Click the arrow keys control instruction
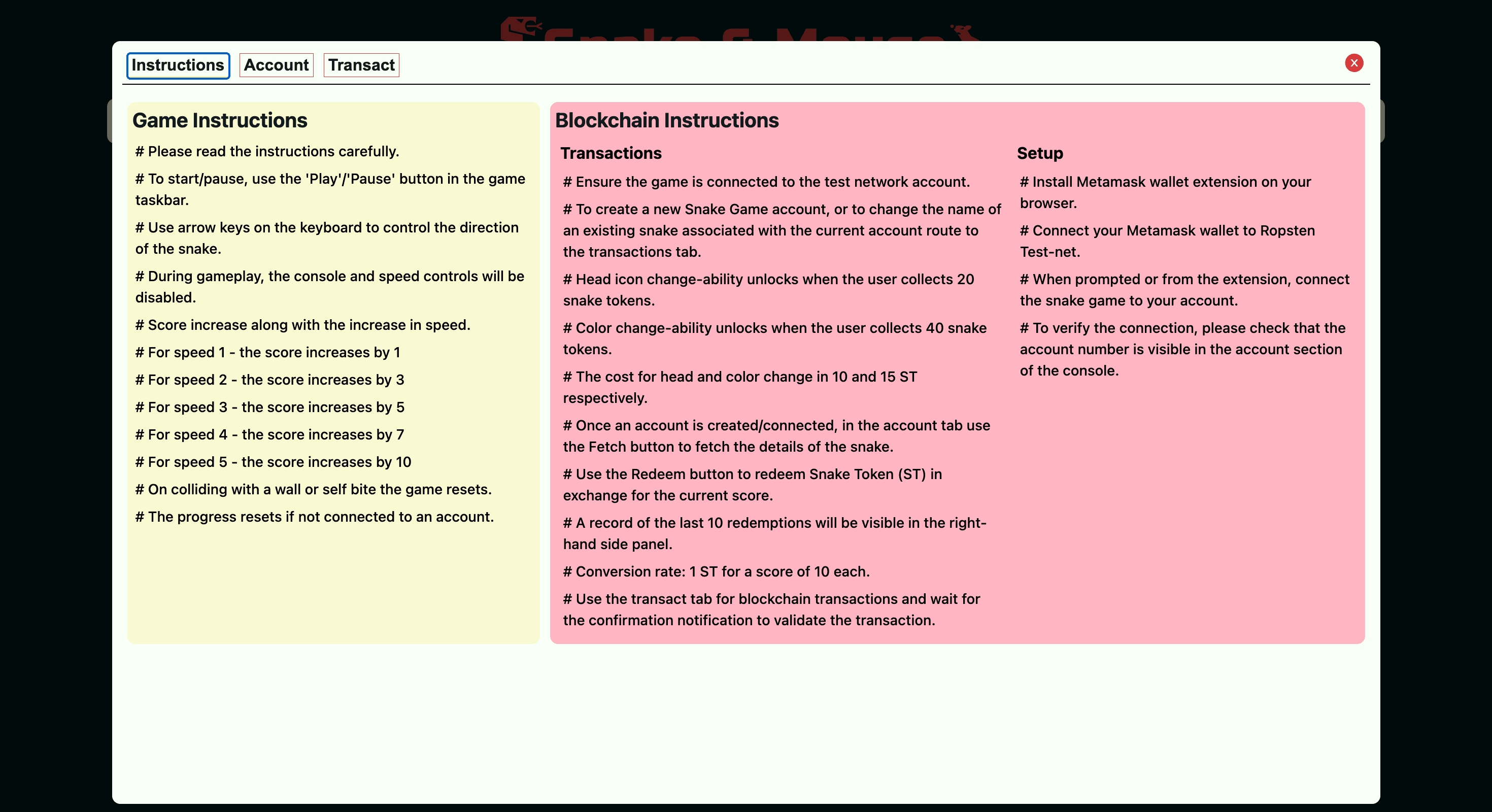This screenshot has height=812, width=1492. [x=327, y=238]
